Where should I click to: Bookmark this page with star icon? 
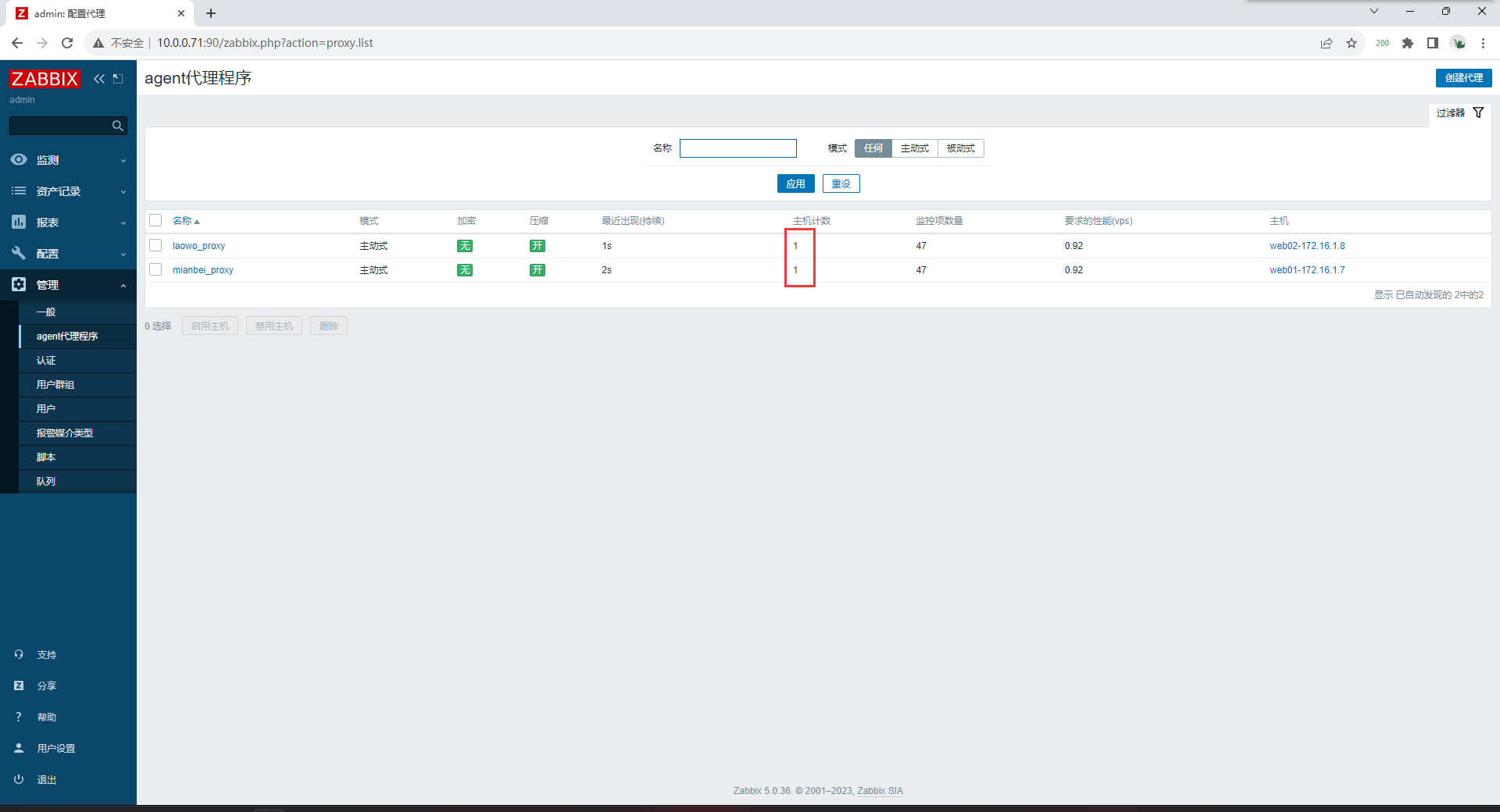click(x=1352, y=43)
